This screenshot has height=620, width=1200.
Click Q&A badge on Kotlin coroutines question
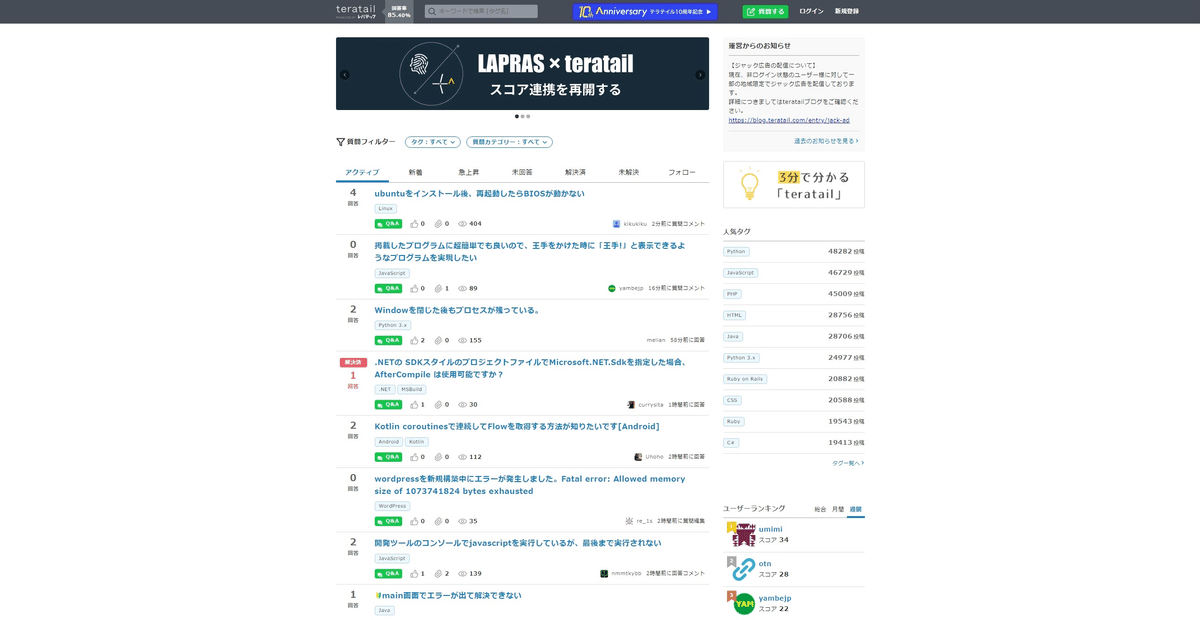tap(388, 457)
